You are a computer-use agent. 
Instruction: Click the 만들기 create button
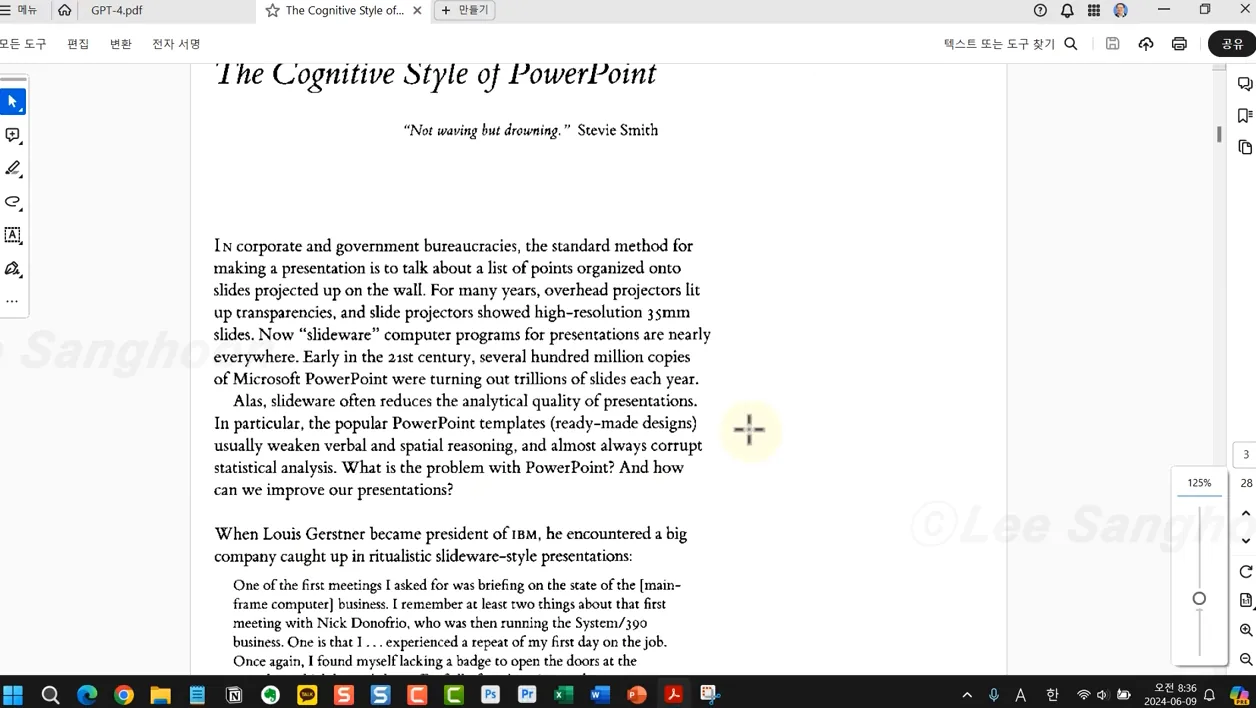465,10
